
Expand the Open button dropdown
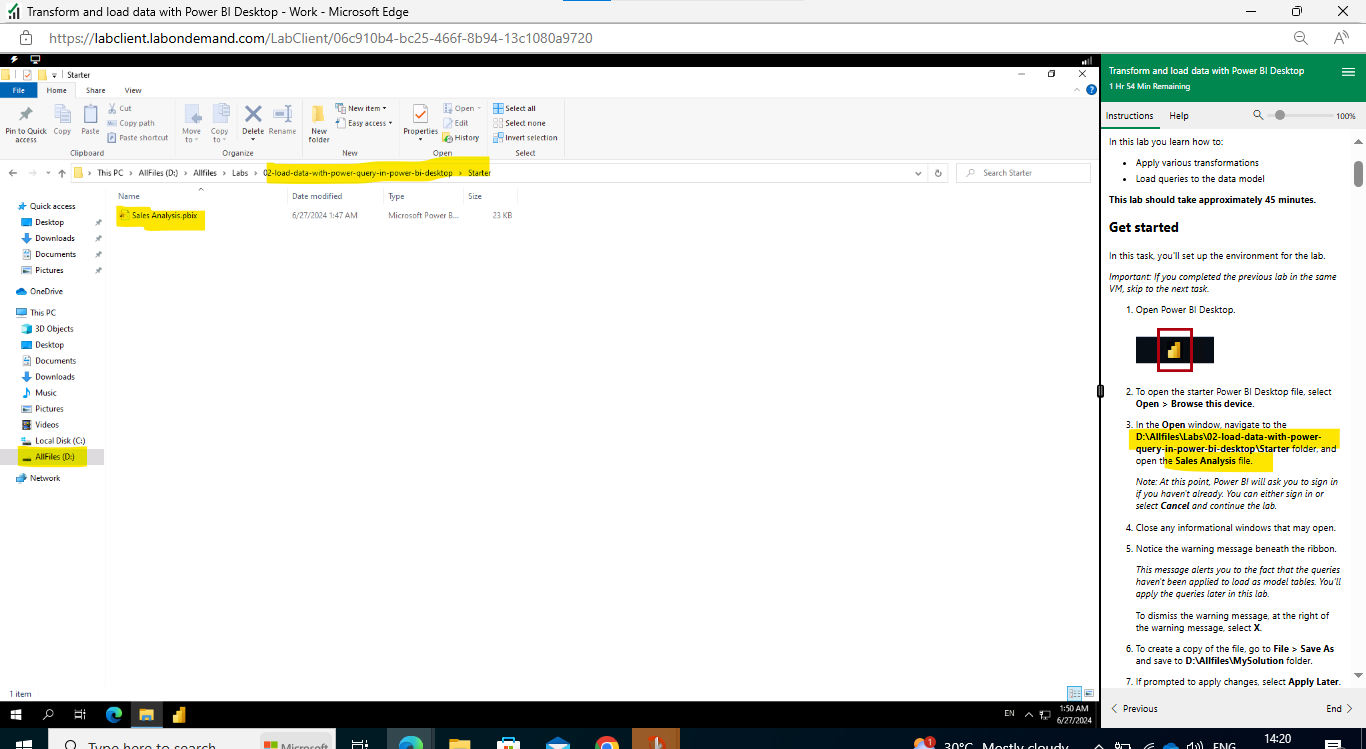pyautogui.click(x=480, y=108)
